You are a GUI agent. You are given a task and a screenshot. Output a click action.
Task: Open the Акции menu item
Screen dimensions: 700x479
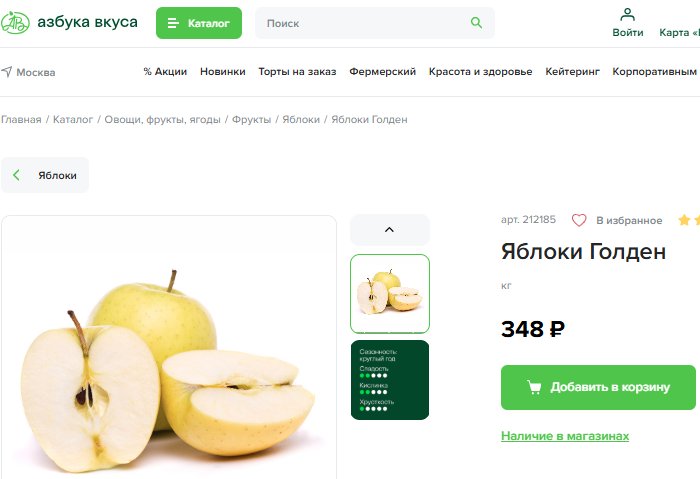pos(165,71)
